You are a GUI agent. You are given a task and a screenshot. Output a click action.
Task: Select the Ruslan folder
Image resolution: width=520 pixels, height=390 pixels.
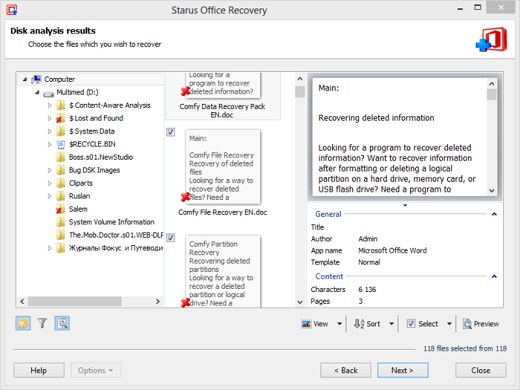click(79, 196)
